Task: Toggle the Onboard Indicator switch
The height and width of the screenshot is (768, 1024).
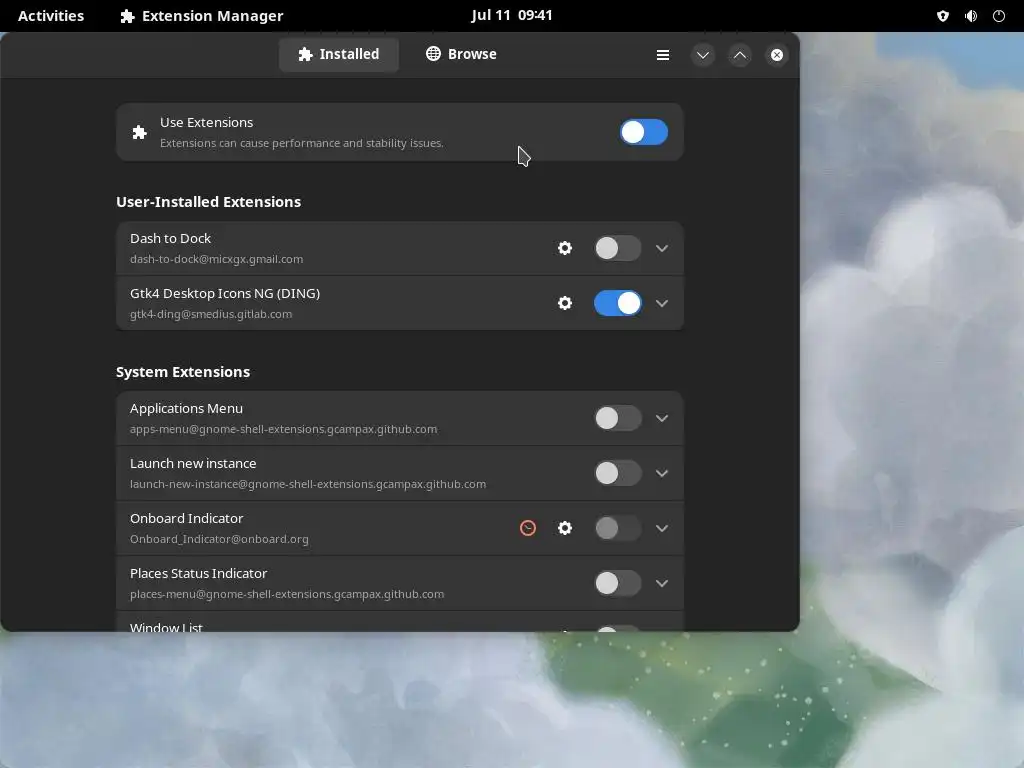Action: tap(618, 528)
